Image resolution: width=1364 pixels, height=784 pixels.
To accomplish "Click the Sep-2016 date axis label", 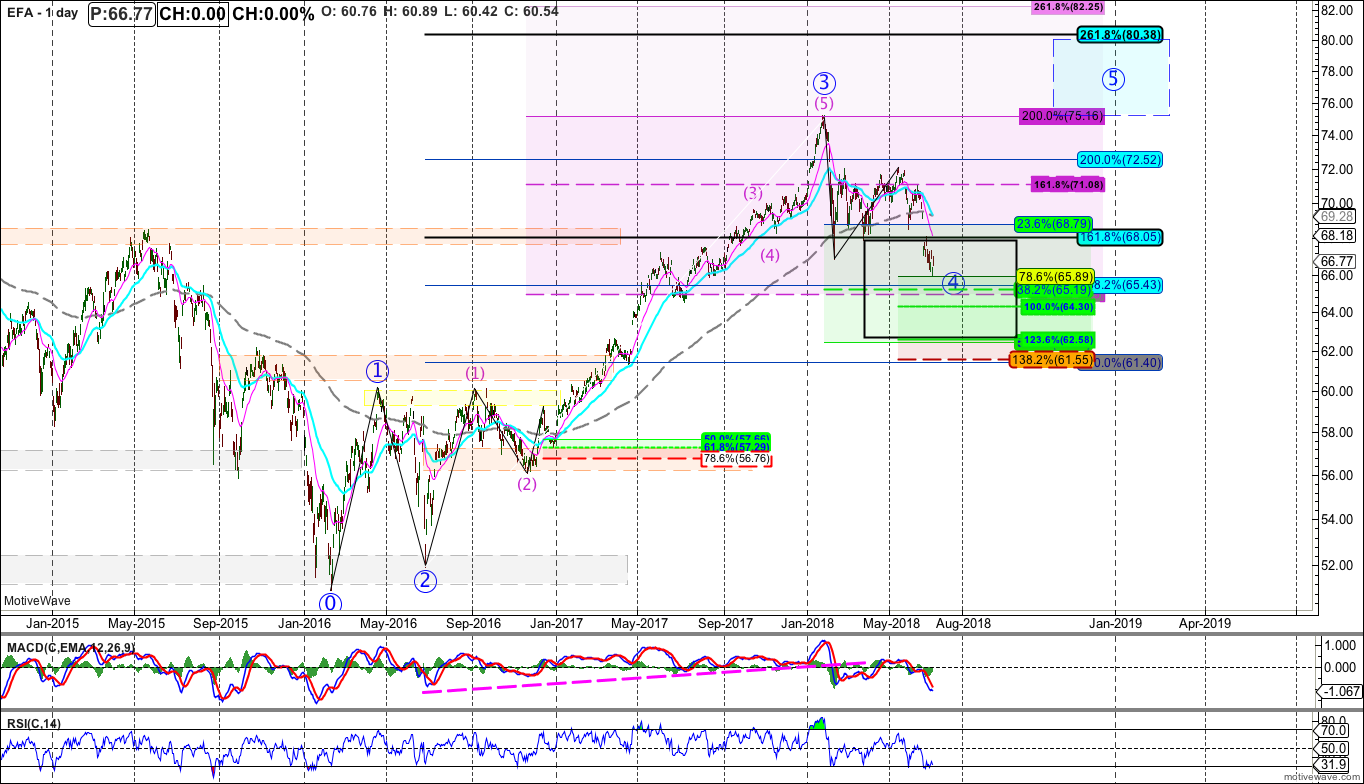I will point(472,622).
